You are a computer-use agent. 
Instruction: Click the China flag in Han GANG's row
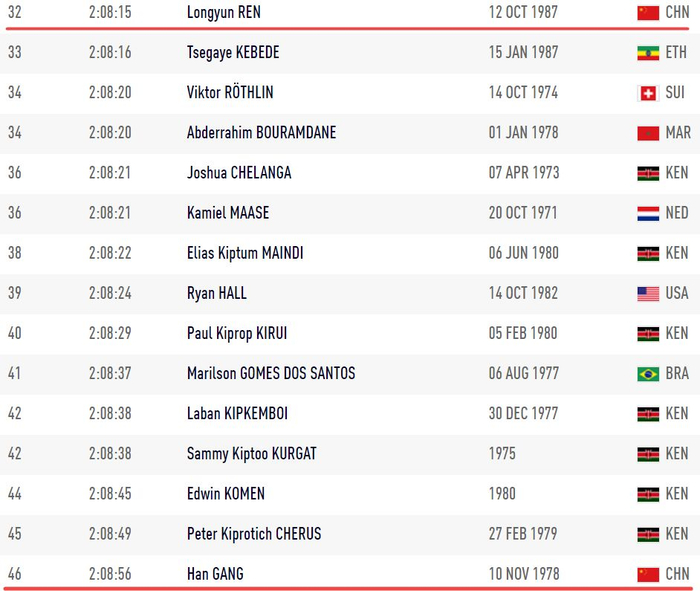coord(648,573)
